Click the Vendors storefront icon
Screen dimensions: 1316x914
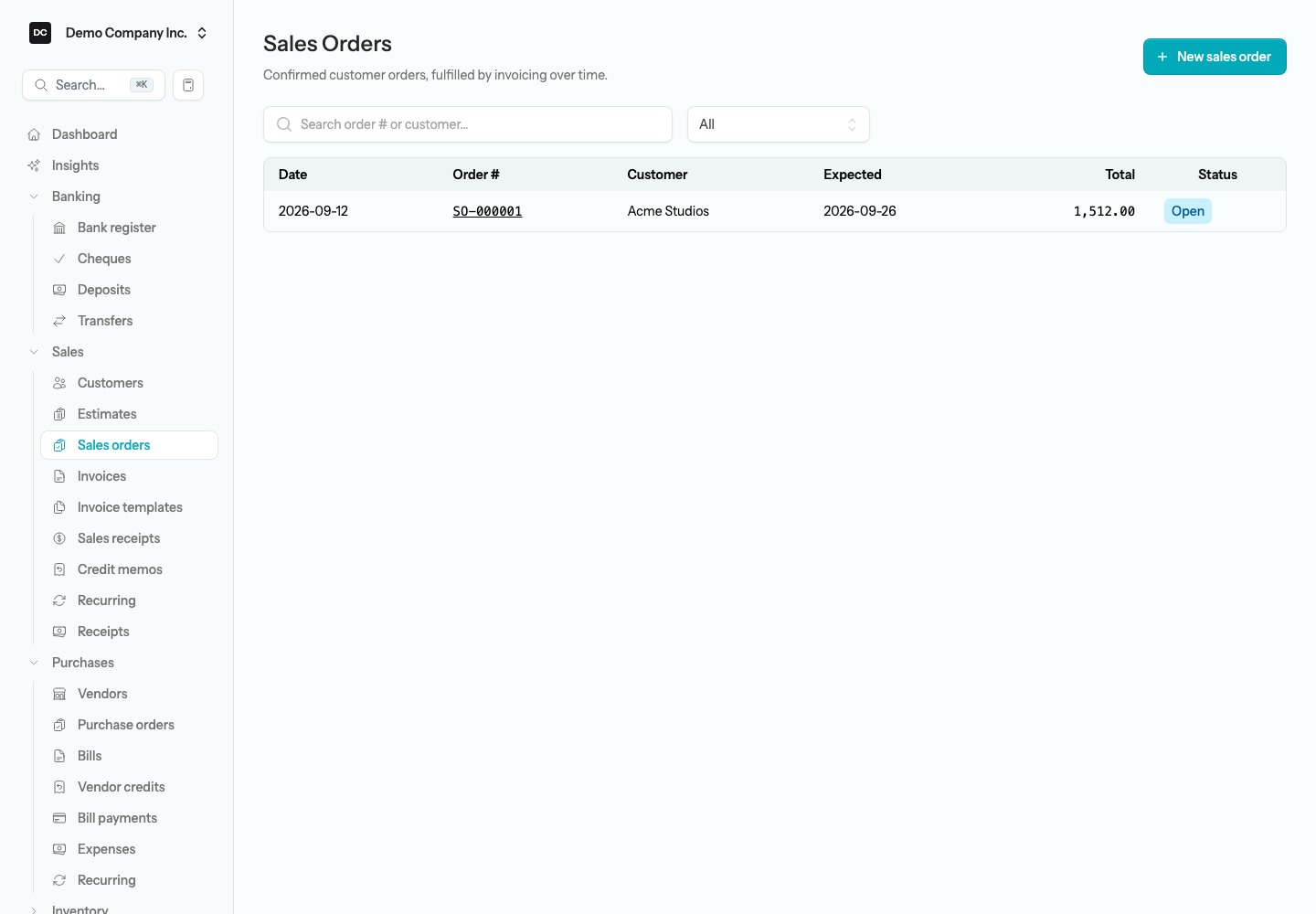coord(59,694)
